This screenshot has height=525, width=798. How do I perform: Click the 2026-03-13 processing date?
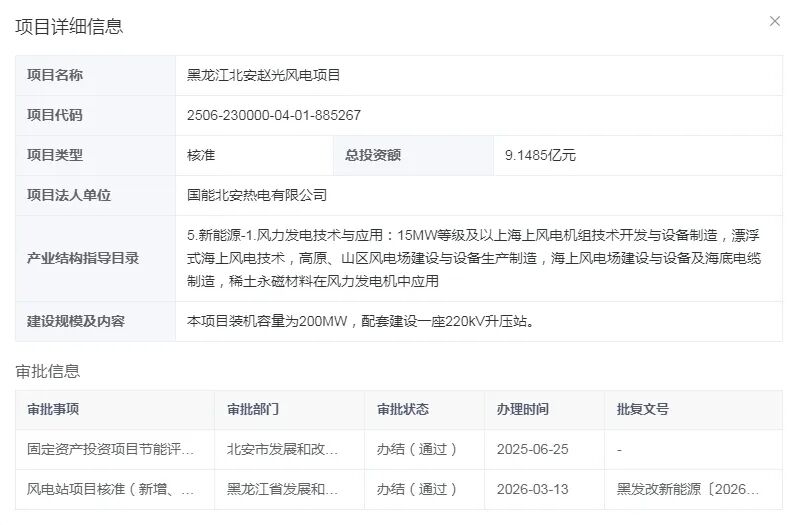pos(532,489)
